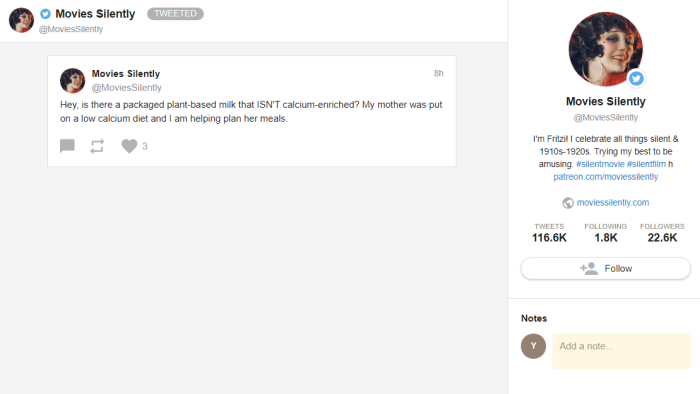Image resolution: width=700 pixels, height=394 pixels.
Task: Click the 8h tweet timestamp
Action: 438,73
